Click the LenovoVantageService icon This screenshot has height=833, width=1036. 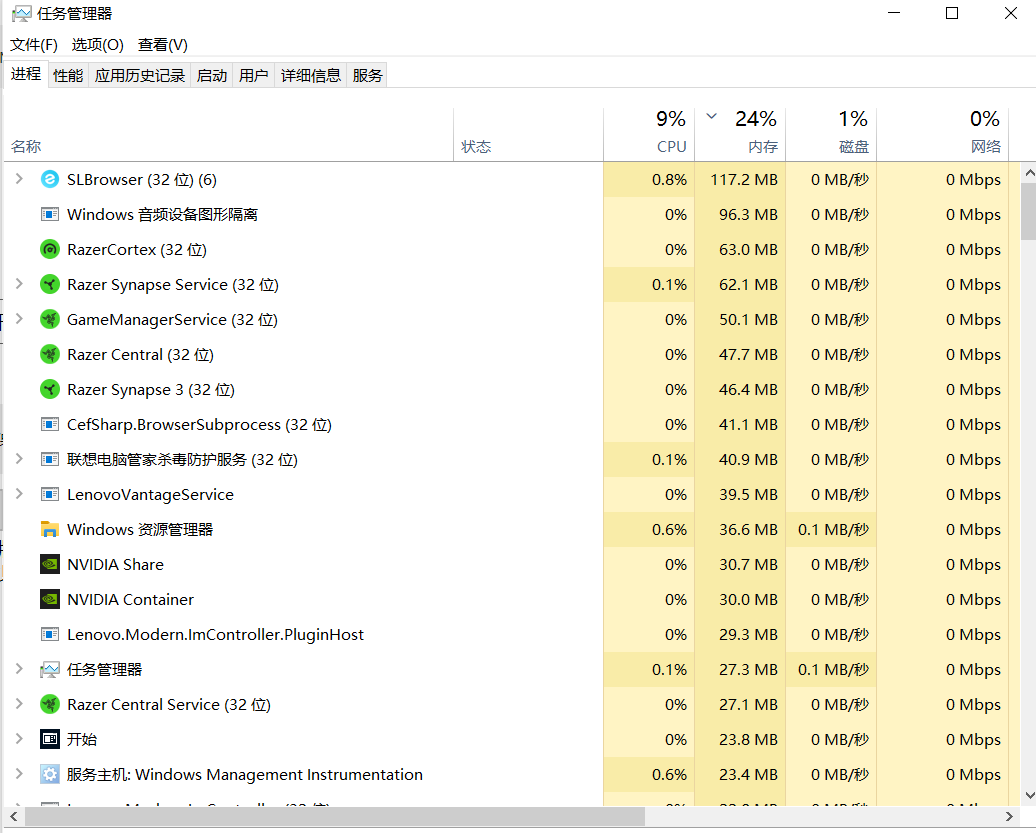[x=50, y=494]
